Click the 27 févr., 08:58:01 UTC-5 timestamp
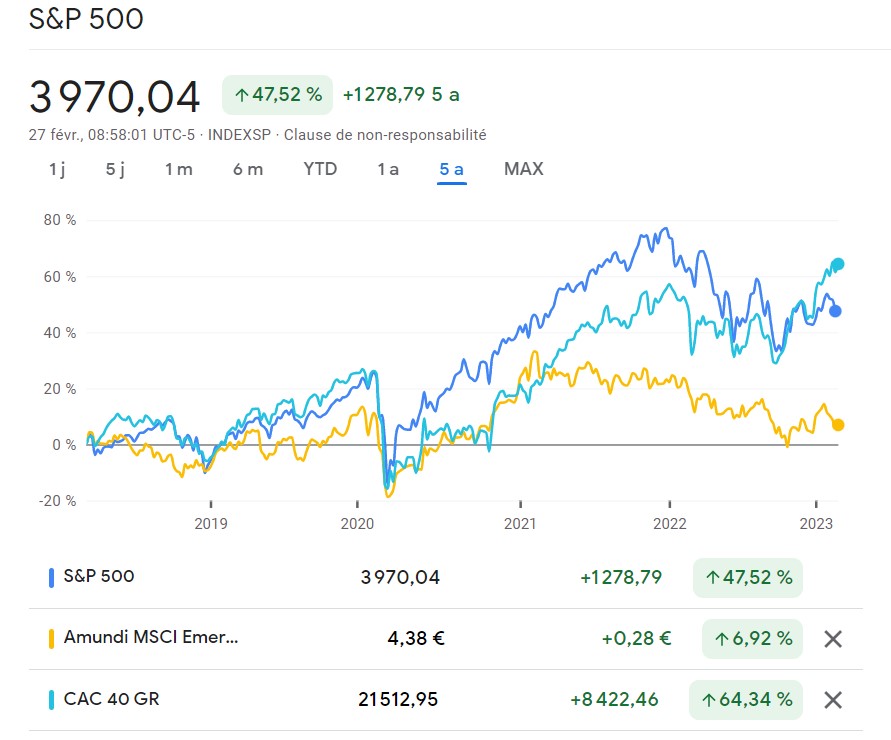 tap(112, 135)
